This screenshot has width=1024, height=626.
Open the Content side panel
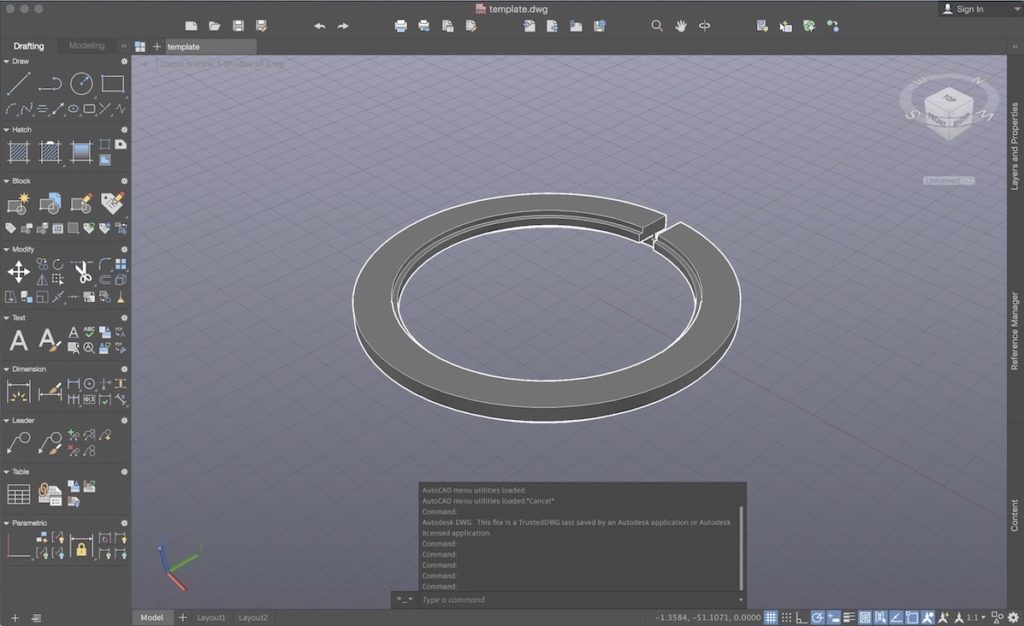pos(1014,515)
